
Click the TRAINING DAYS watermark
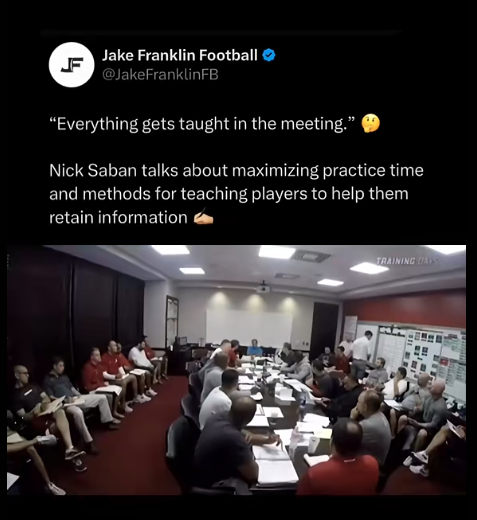tap(407, 261)
